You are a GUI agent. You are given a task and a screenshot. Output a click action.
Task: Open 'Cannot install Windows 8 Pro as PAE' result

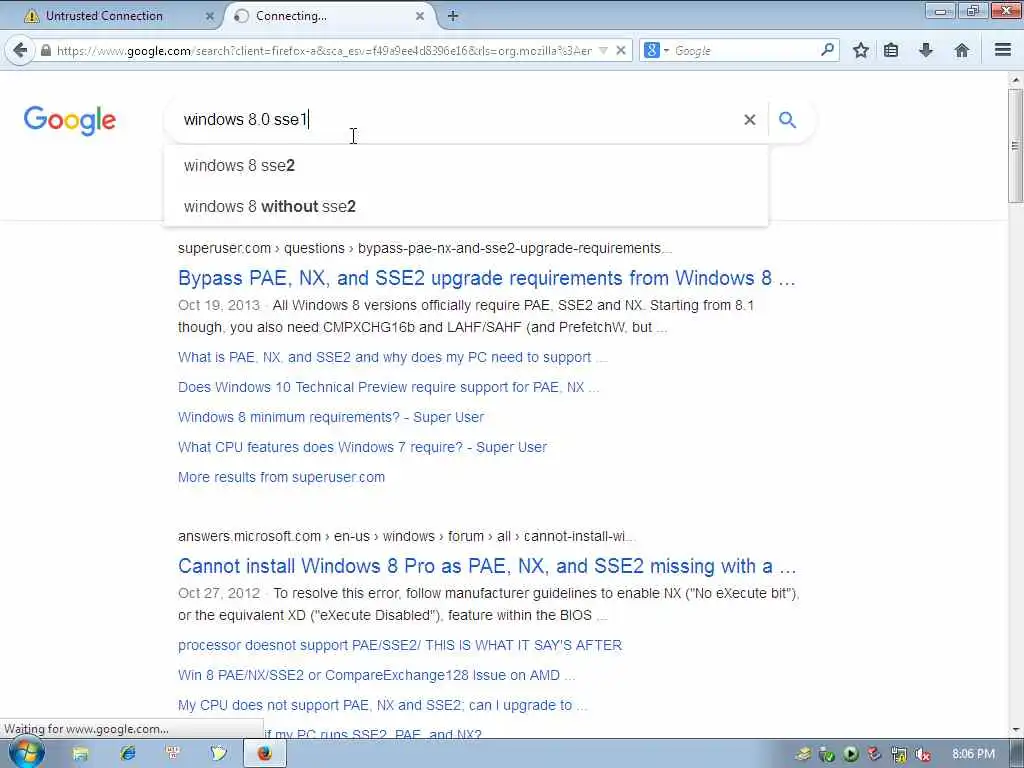[x=487, y=566]
